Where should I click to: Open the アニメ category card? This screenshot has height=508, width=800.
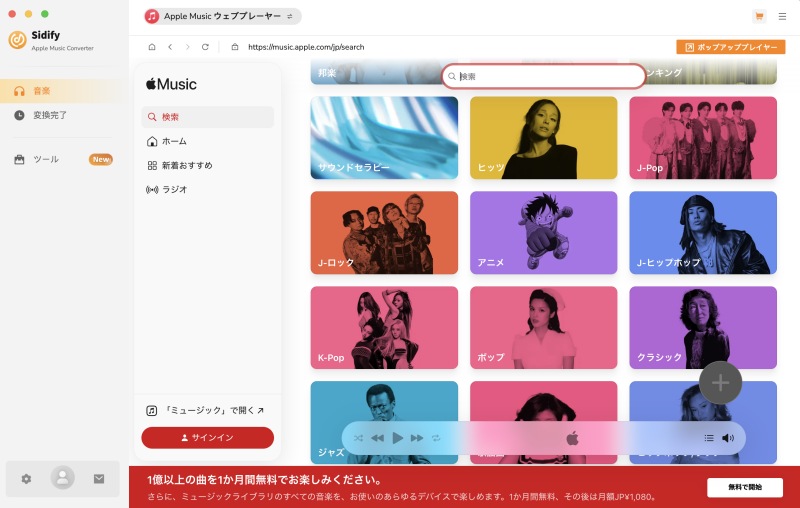click(x=543, y=233)
